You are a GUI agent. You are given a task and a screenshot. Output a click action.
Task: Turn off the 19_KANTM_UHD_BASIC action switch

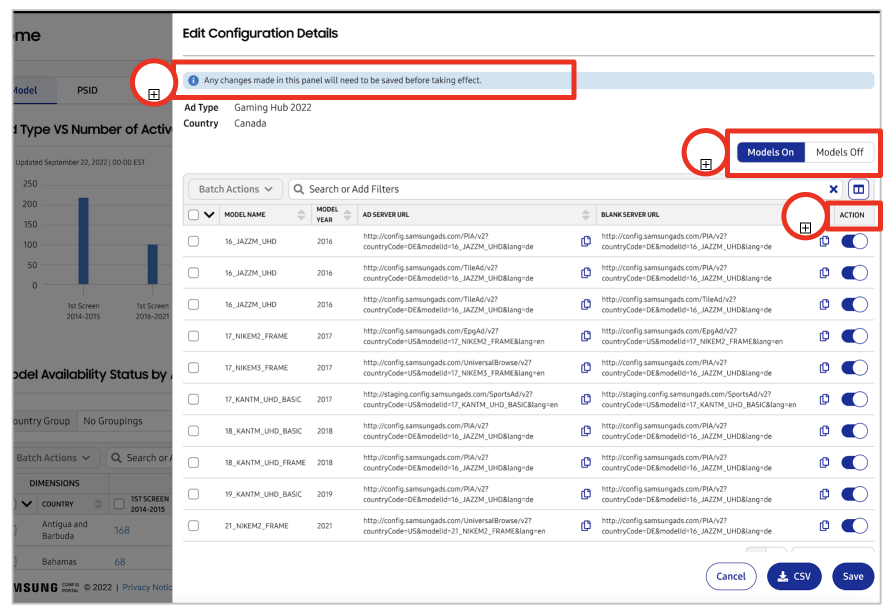(854, 494)
